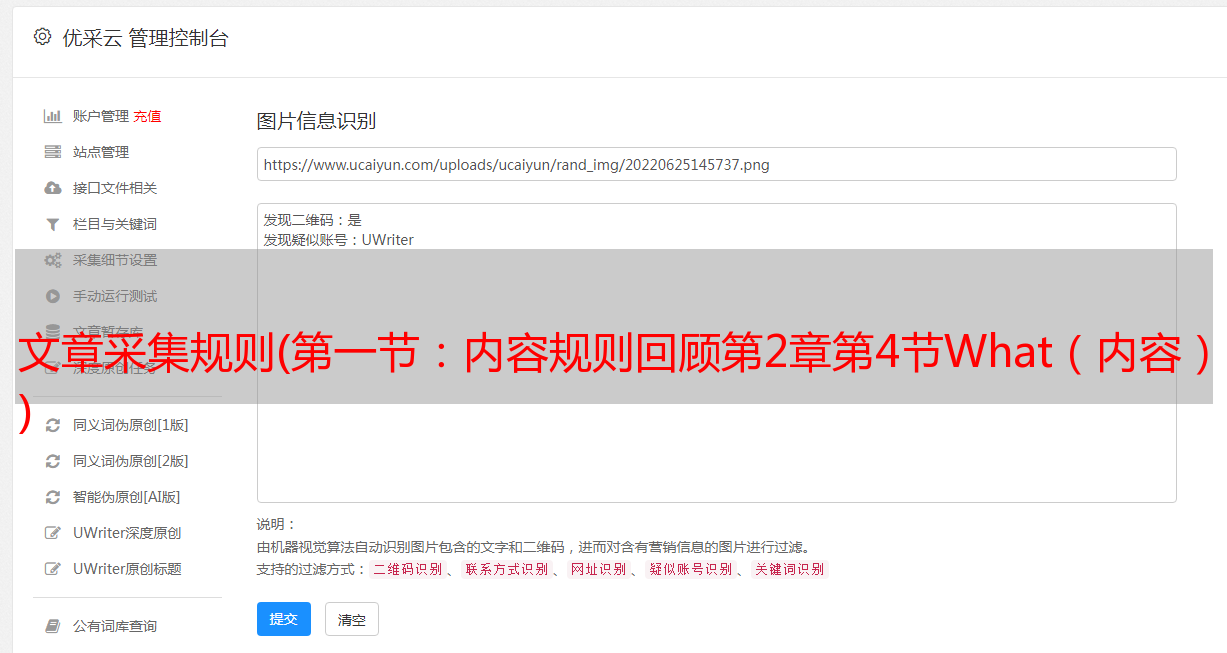Open 公有词库查询 in the sidebar
The height and width of the screenshot is (653, 1227).
click(115, 626)
